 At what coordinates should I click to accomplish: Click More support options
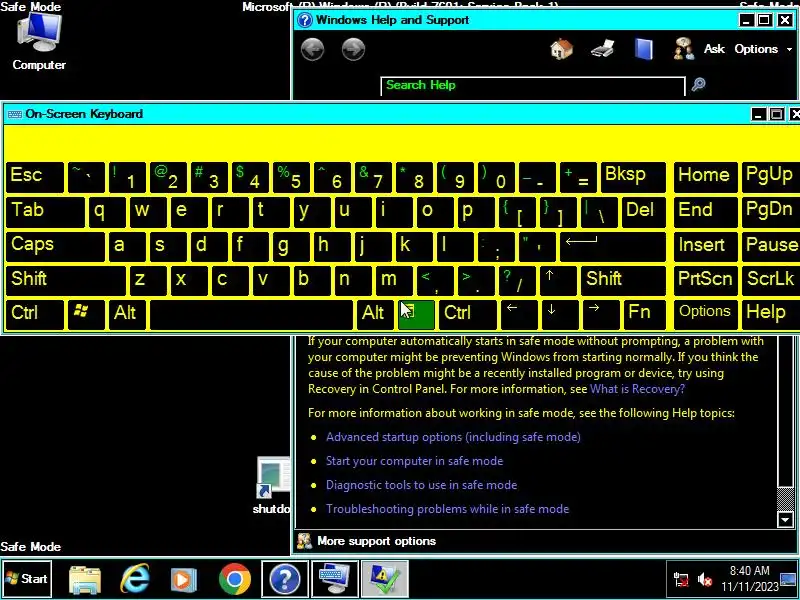click(377, 541)
